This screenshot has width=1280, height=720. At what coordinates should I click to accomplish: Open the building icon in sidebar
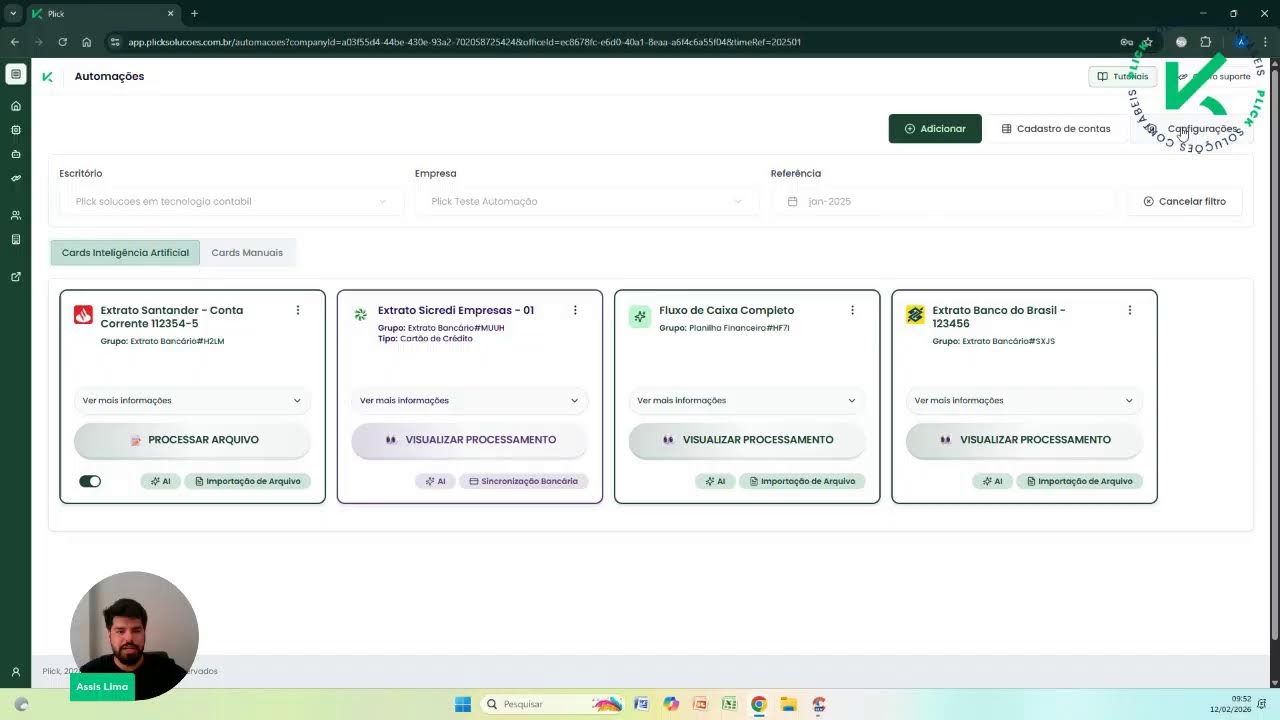[x=15, y=239]
